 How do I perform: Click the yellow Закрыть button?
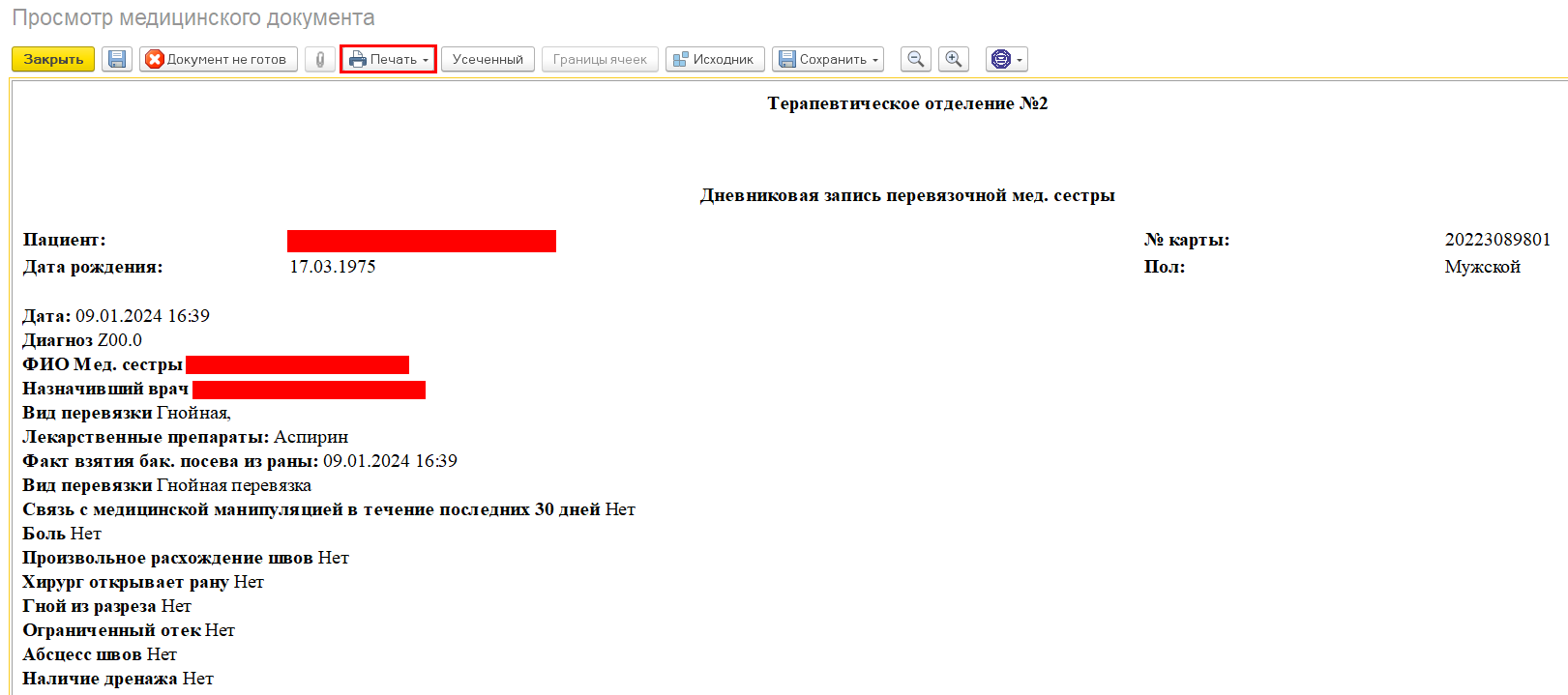53,59
